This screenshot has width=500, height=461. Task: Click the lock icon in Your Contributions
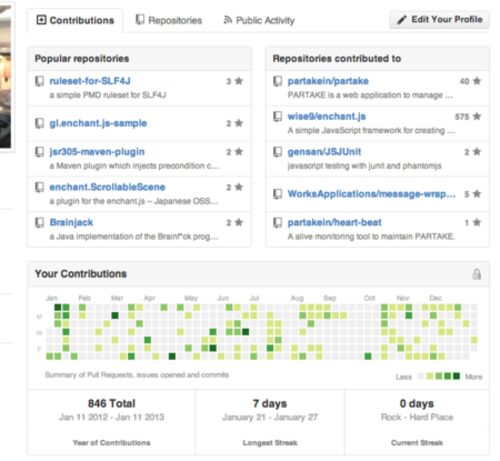coord(477,274)
